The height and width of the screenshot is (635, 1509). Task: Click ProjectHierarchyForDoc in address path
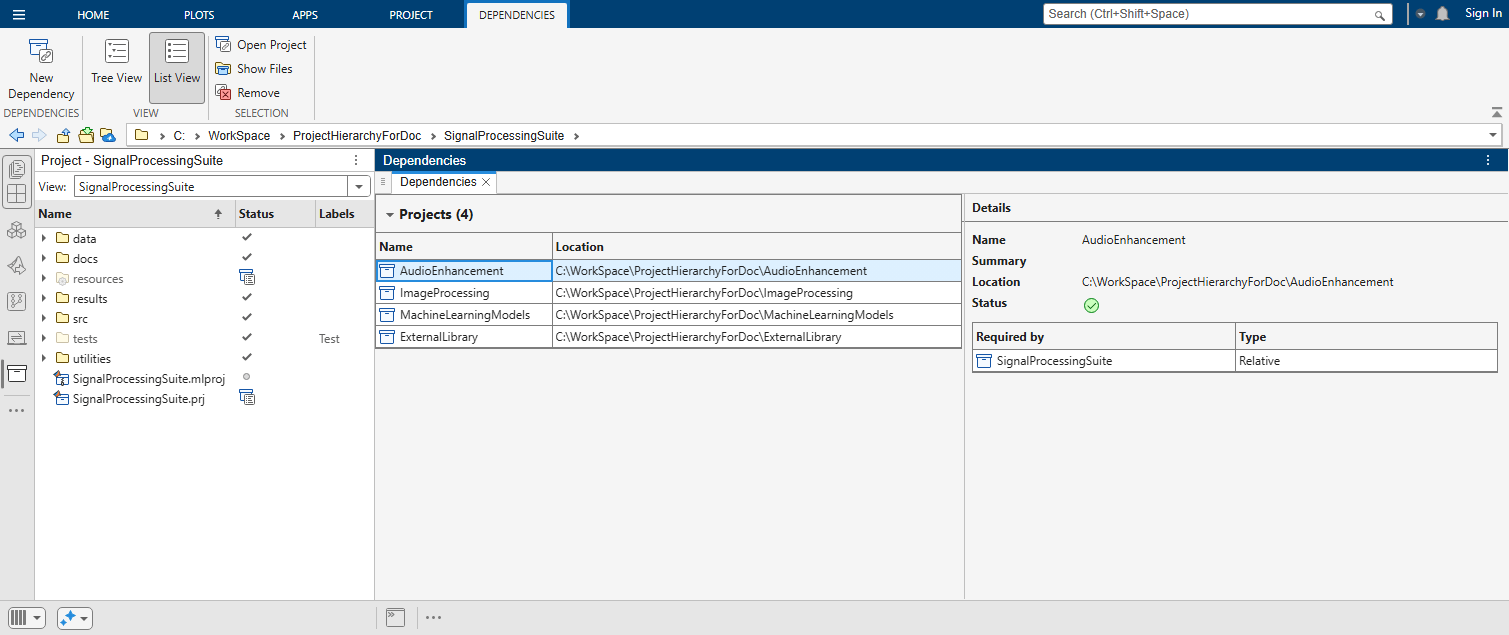[x=357, y=136]
